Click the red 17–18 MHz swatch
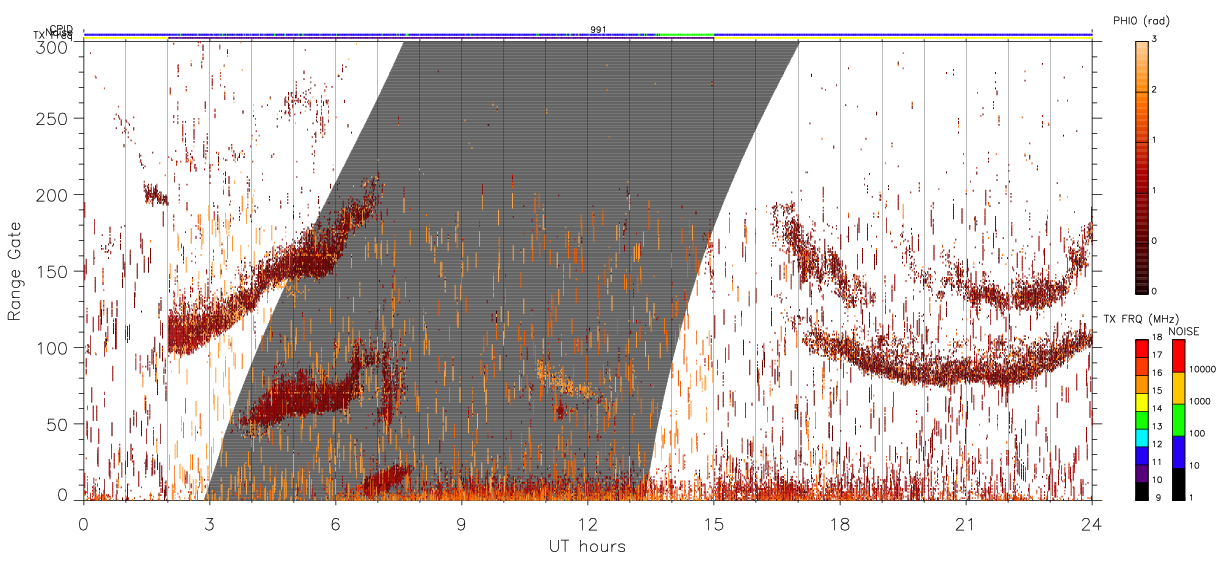 point(1142,347)
